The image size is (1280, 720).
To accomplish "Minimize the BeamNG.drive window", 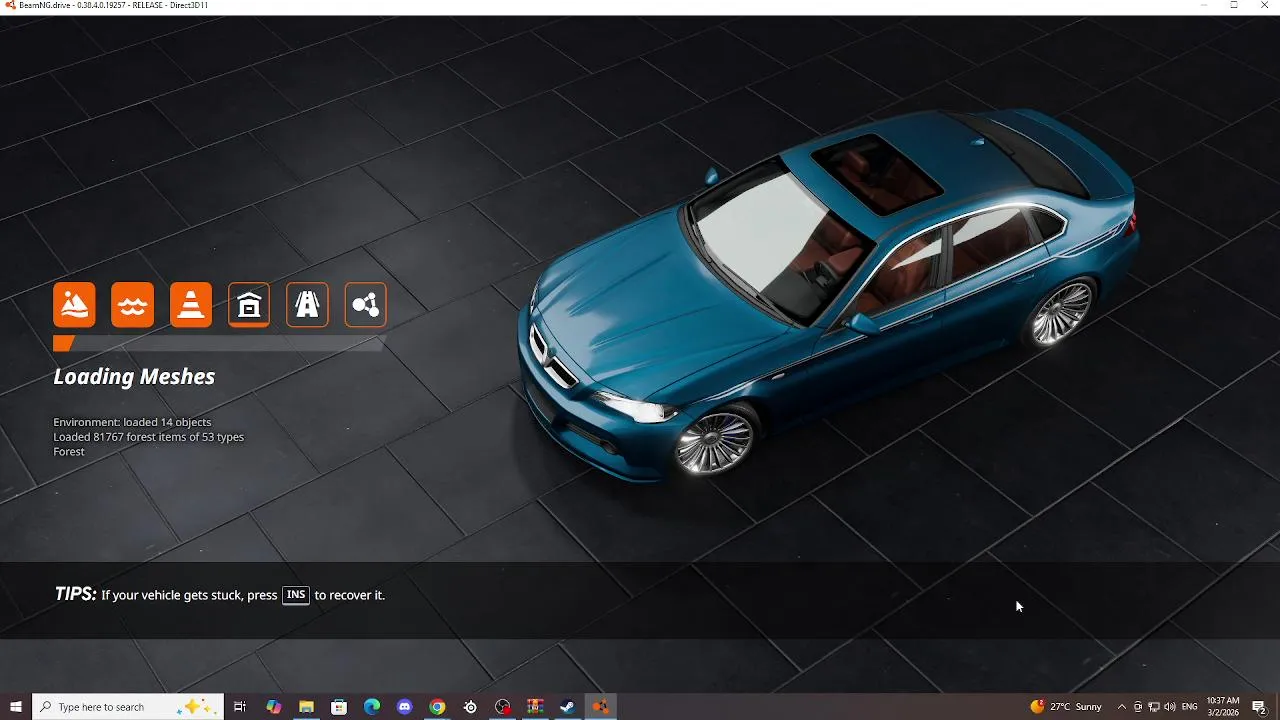I will coord(1203,6).
